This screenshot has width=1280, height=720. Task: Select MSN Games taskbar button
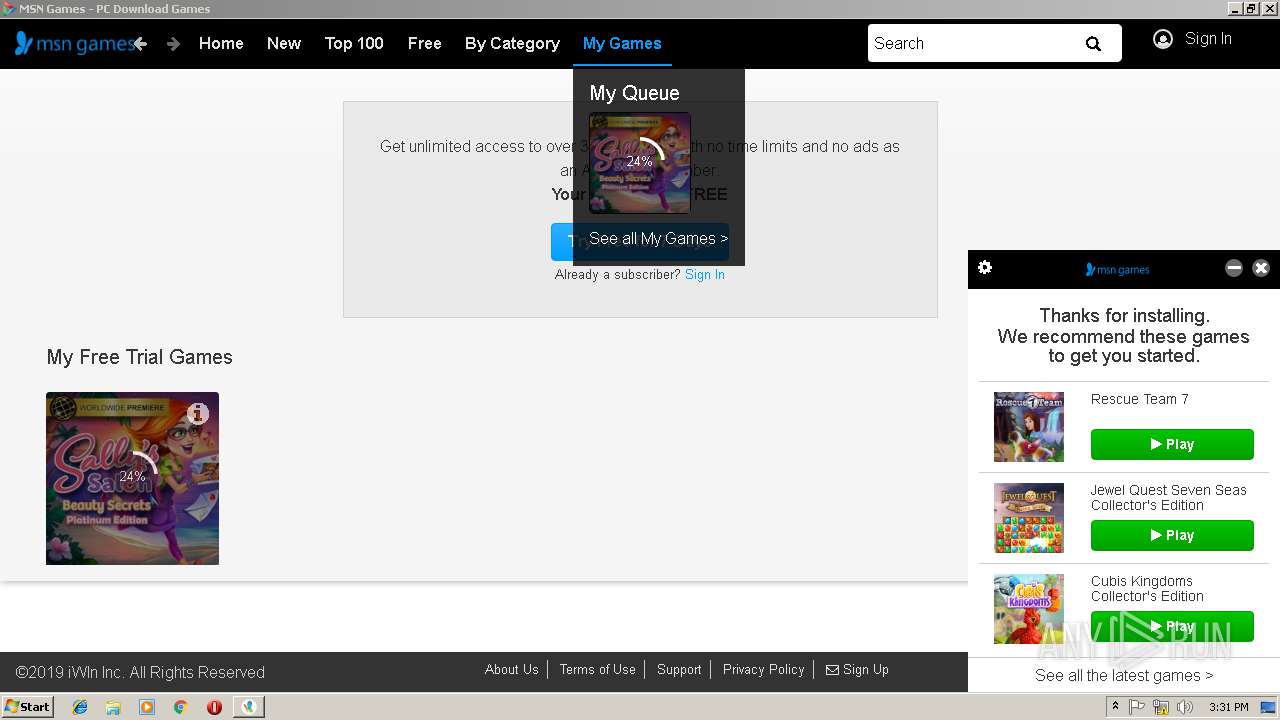tap(248, 707)
